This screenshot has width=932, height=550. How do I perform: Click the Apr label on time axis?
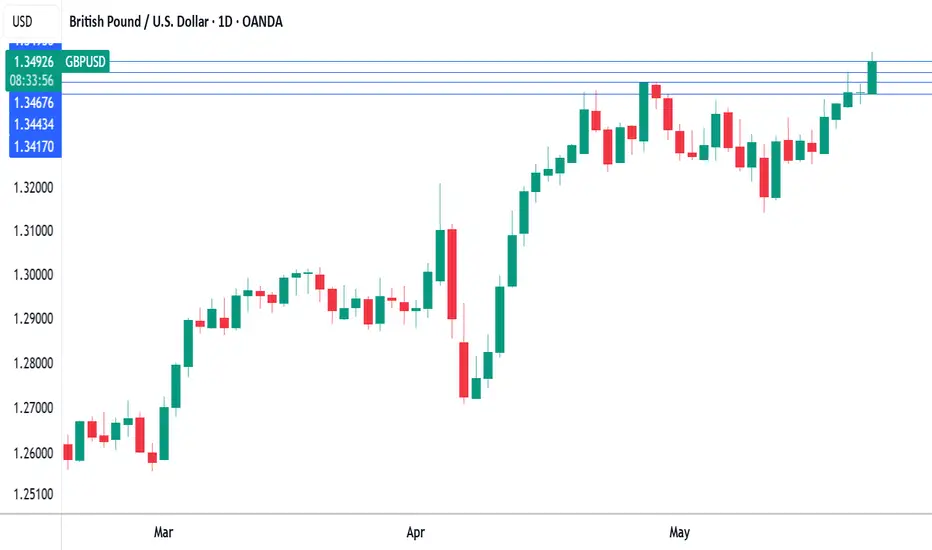pos(415,532)
